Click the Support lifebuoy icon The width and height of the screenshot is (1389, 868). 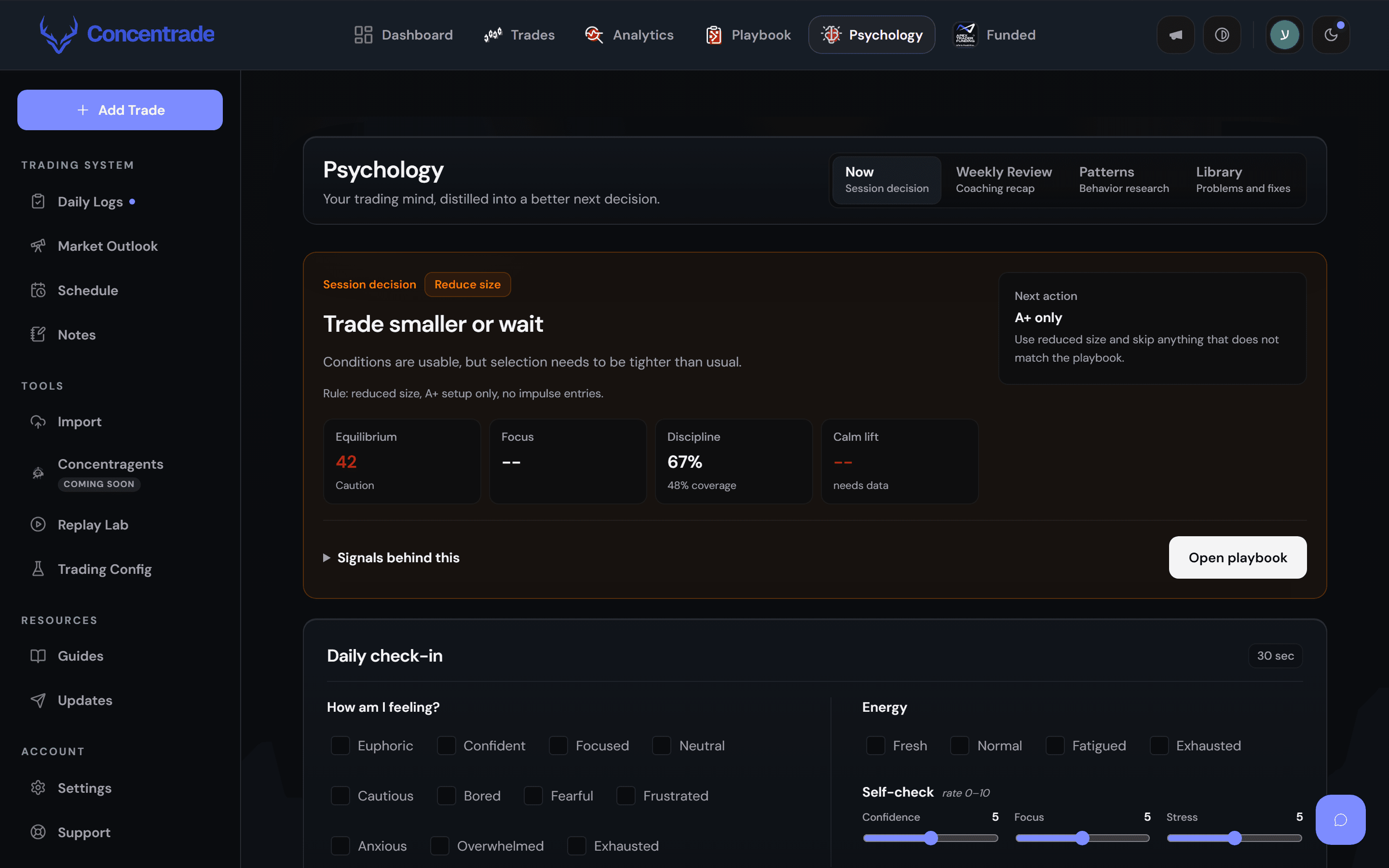tap(38, 832)
